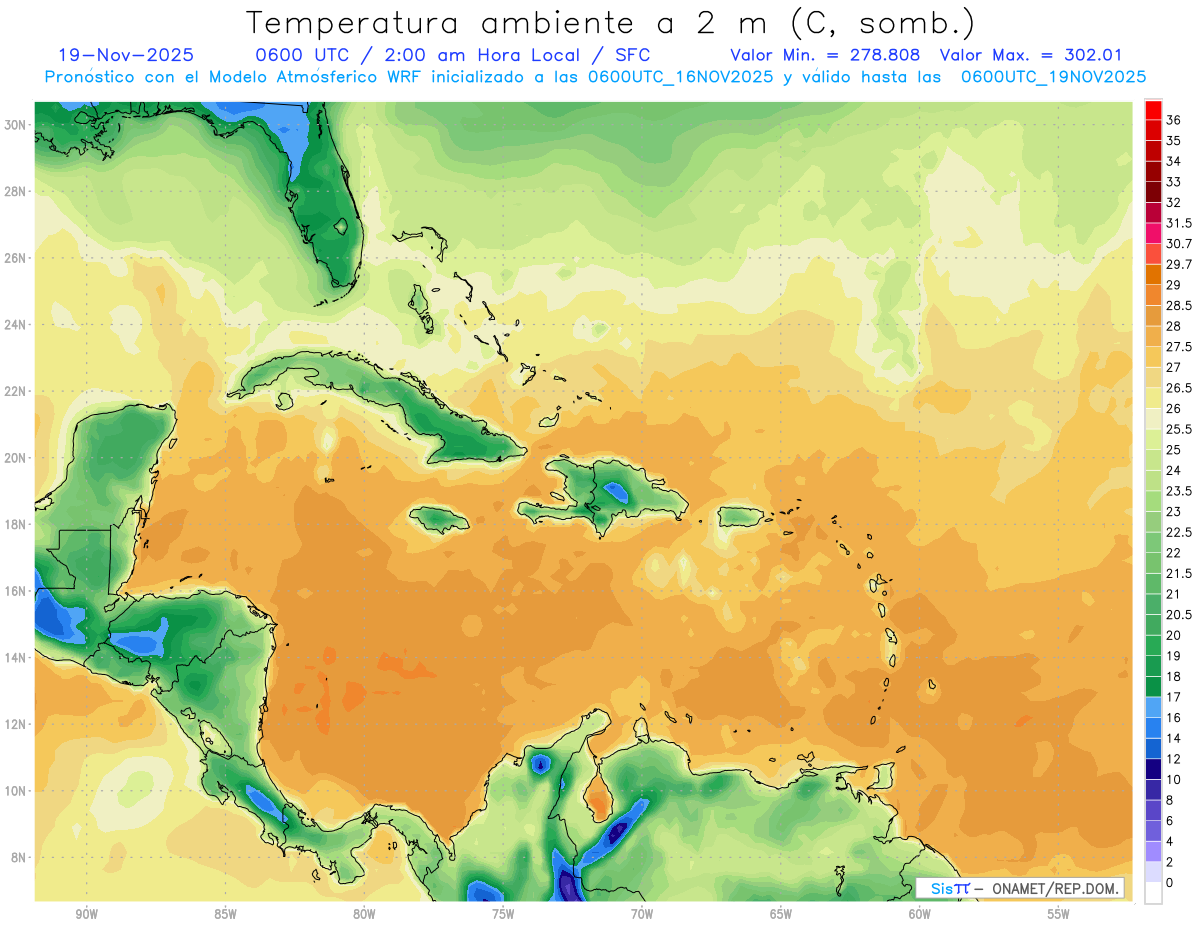This screenshot has height=927, width=1200.
Task: Click the '18N' latitude label
Action: pyautogui.click(x=15, y=524)
